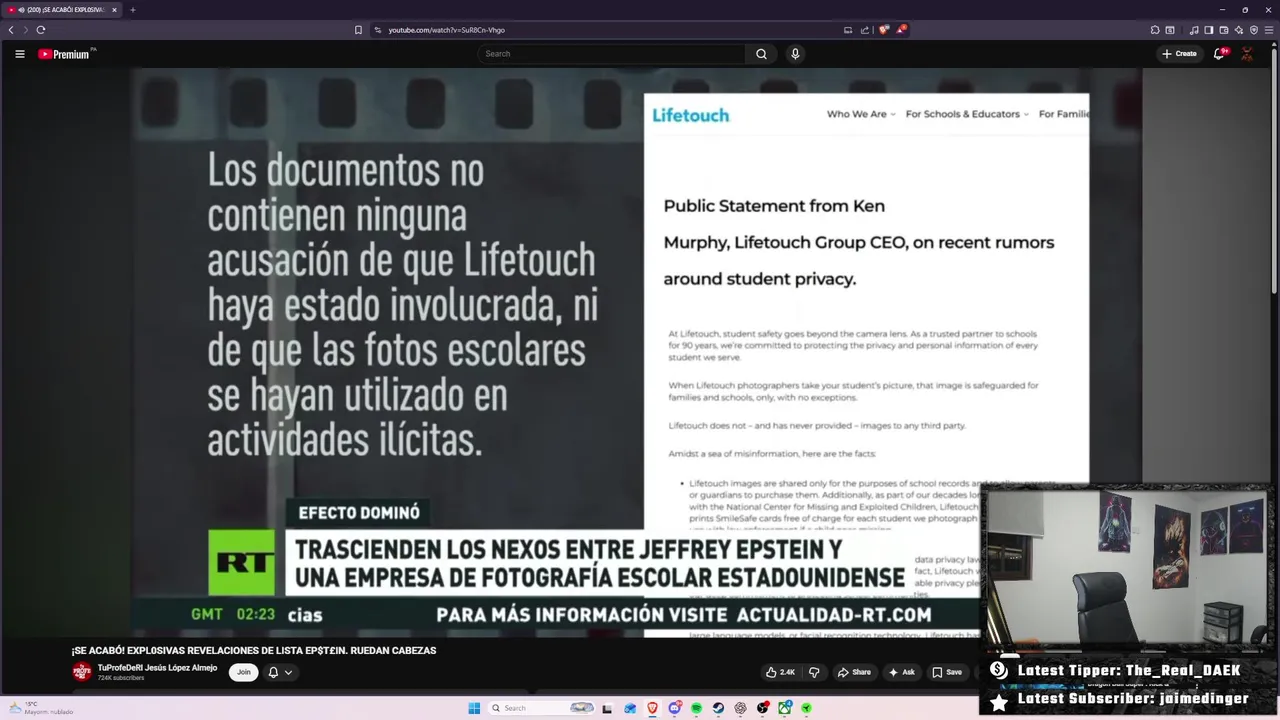This screenshot has width=1280, height=720.
Task: Click the Lifetouch logo in the video
Action: tap(690, 115)
